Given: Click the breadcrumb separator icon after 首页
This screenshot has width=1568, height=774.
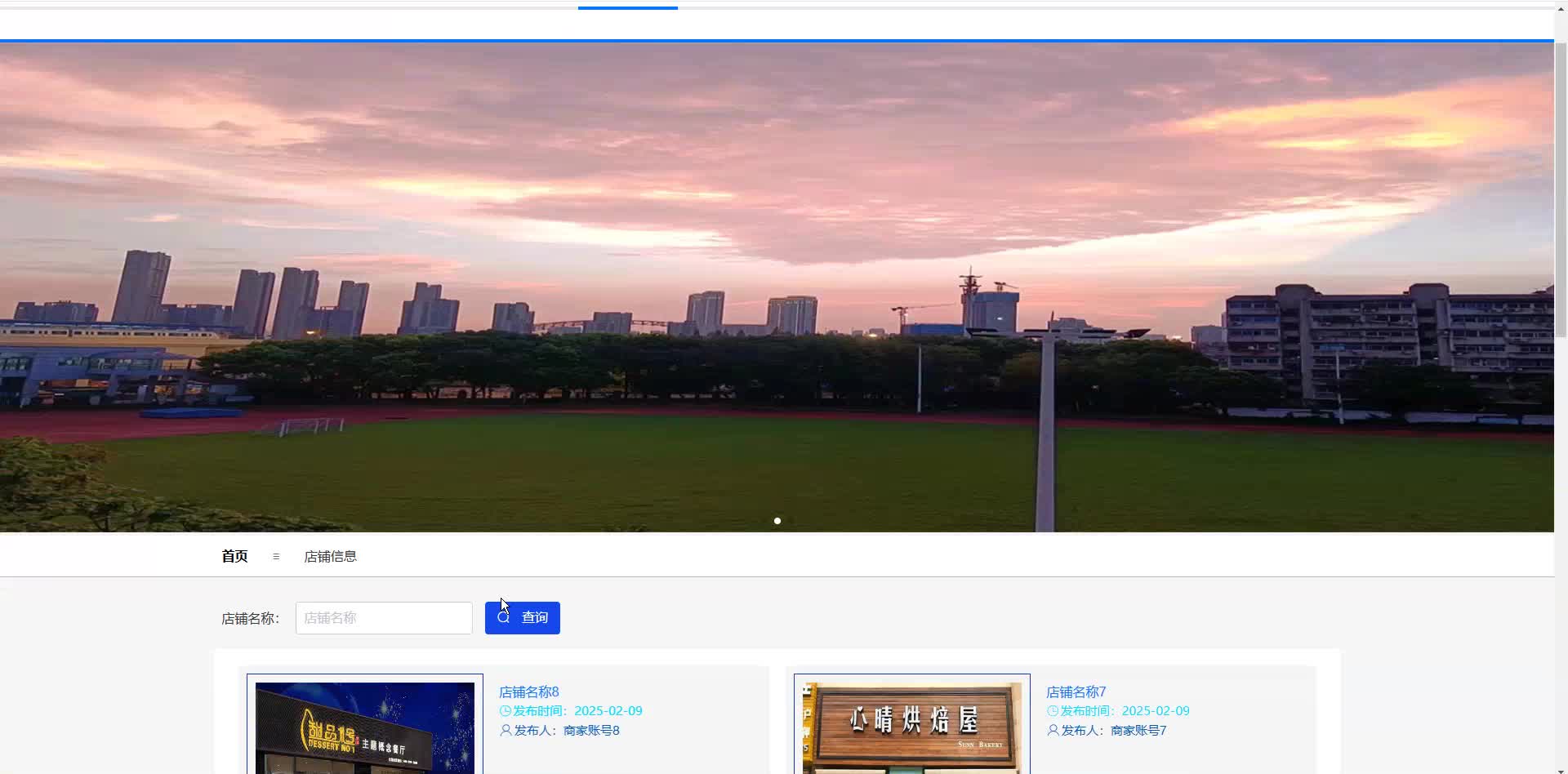Looking at the screenshot, I should click(275, 556).
